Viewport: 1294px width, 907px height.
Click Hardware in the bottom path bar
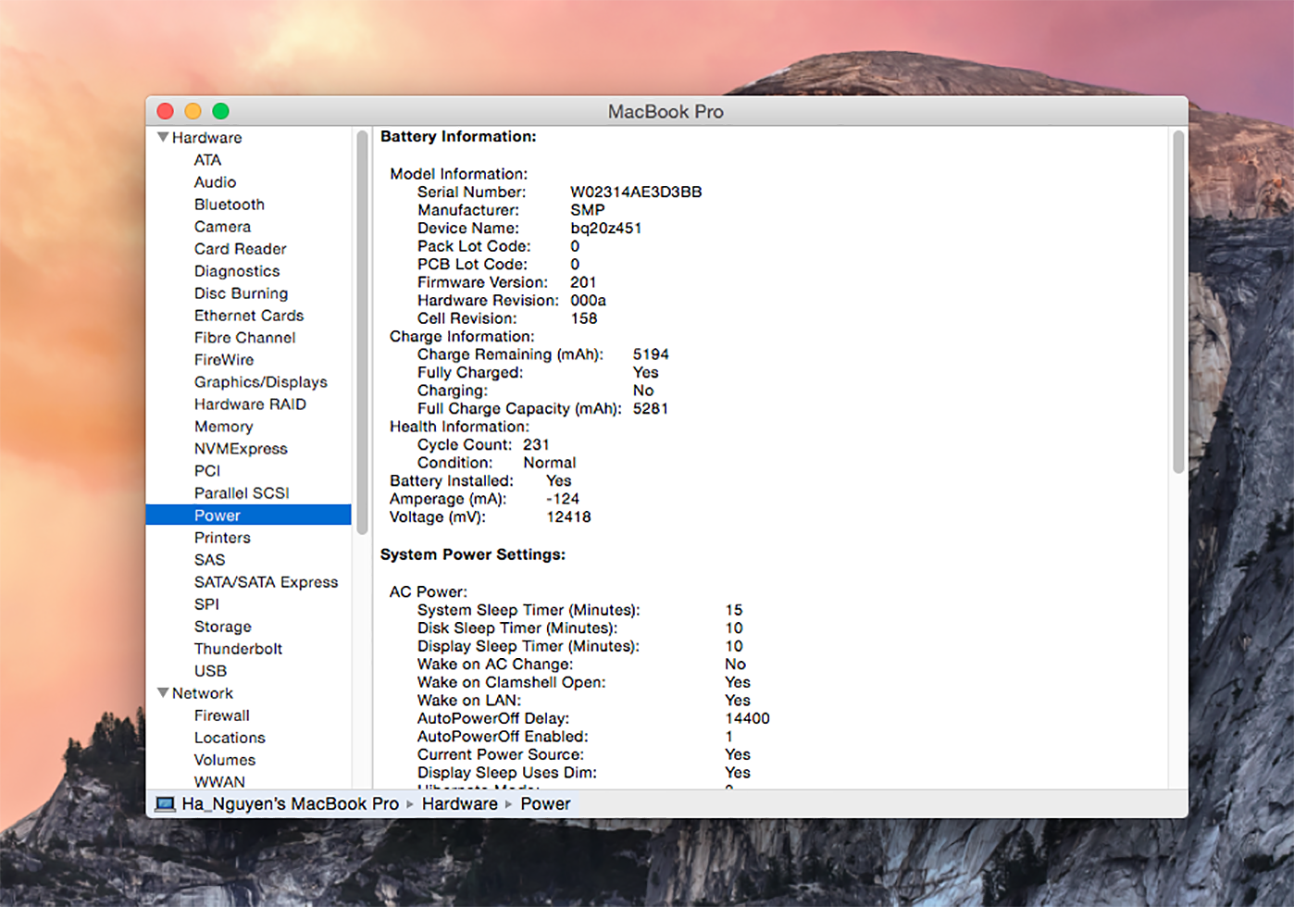click(x=459, y=804)
